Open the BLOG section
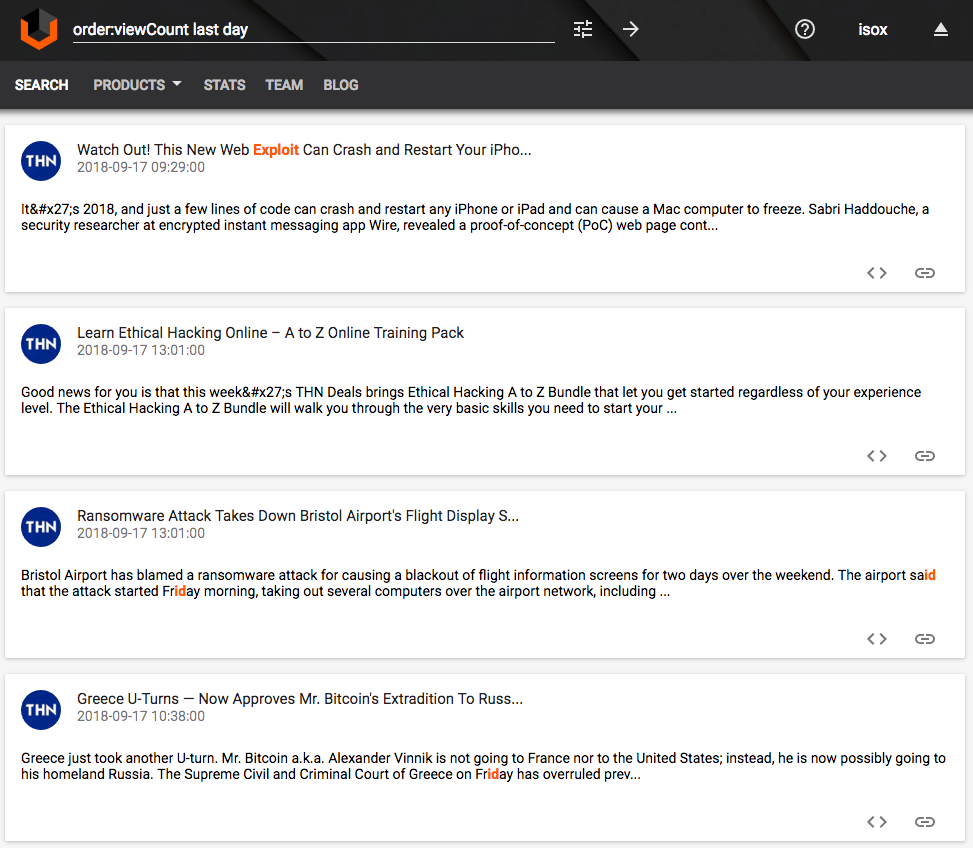This screenshot has width=973, height=848. pyautogui.click(x=340, y=85)
